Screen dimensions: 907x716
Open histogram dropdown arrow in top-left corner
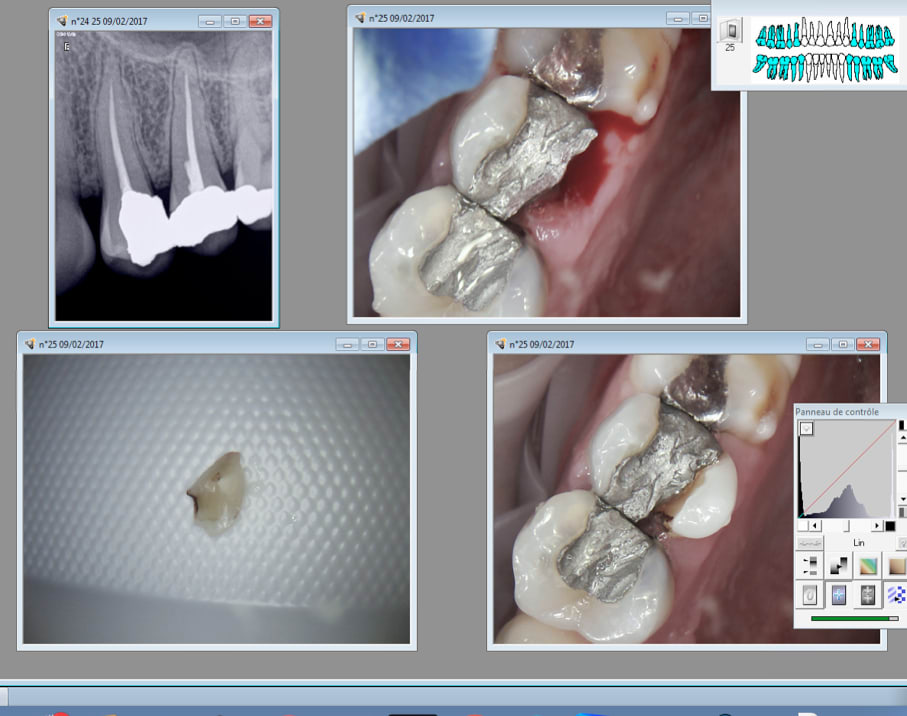(x=806, y=429)
